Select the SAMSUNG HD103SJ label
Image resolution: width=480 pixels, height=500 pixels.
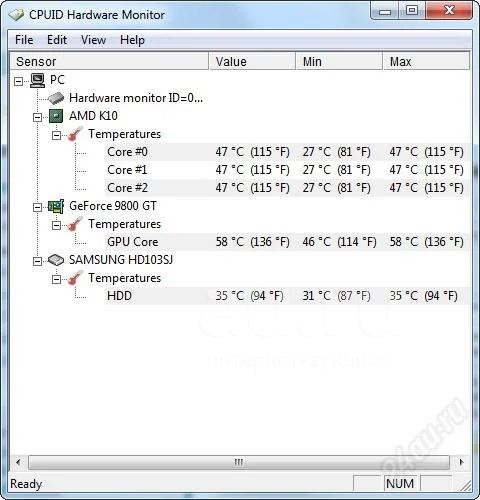[121, 260]
